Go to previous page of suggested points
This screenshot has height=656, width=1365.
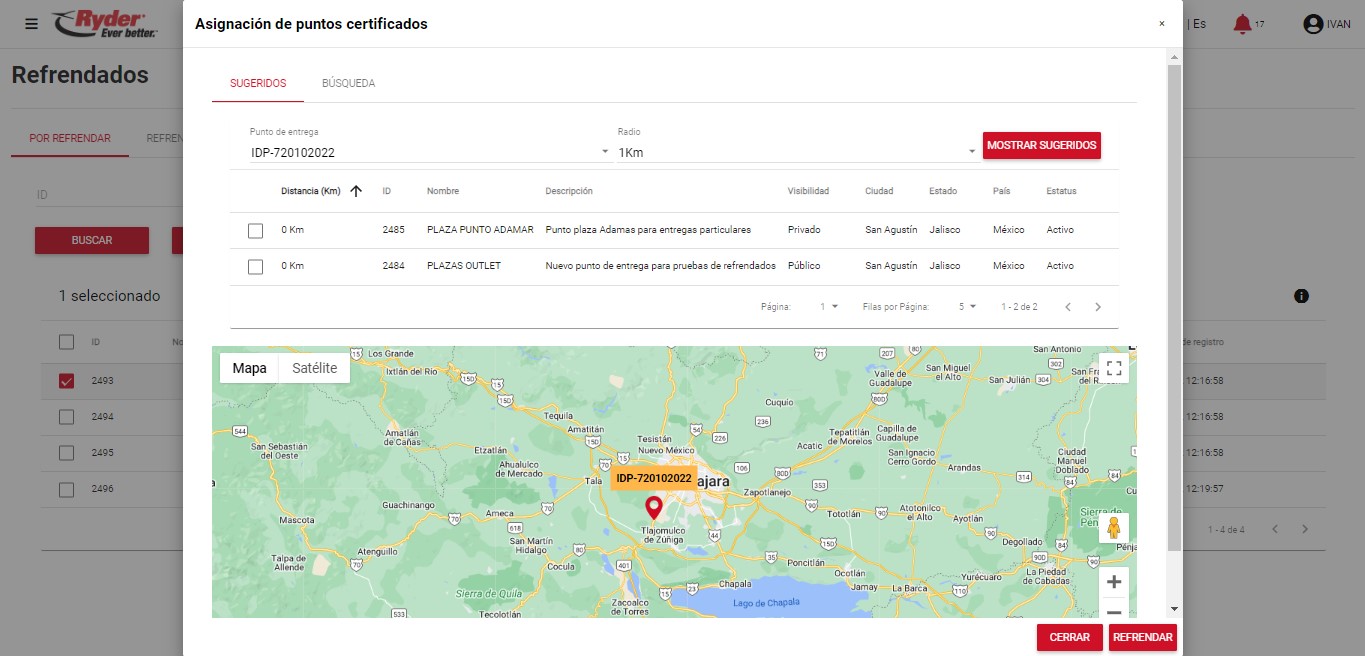[1068, 307]
